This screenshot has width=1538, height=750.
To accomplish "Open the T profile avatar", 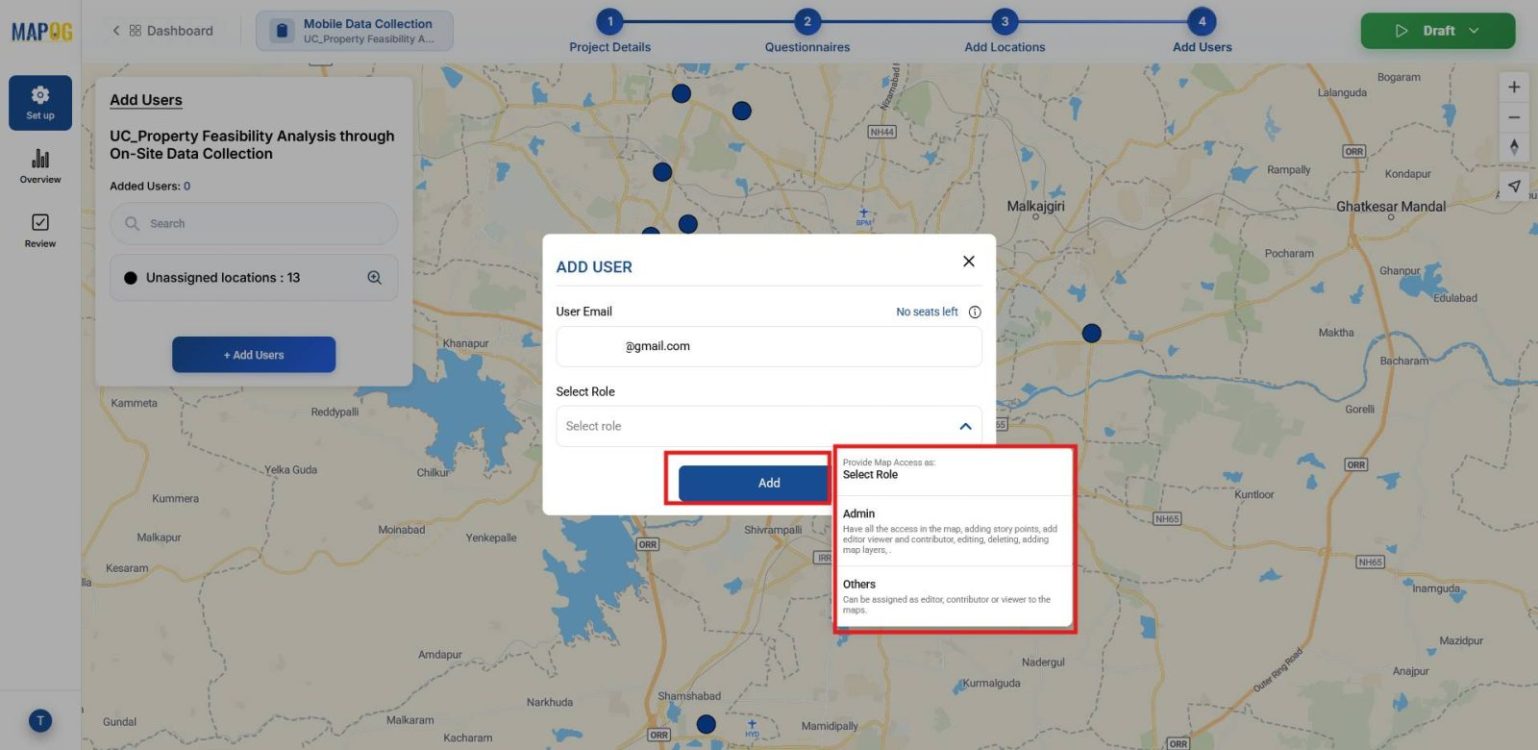I will pyautogui.click(x=38, y=720).
